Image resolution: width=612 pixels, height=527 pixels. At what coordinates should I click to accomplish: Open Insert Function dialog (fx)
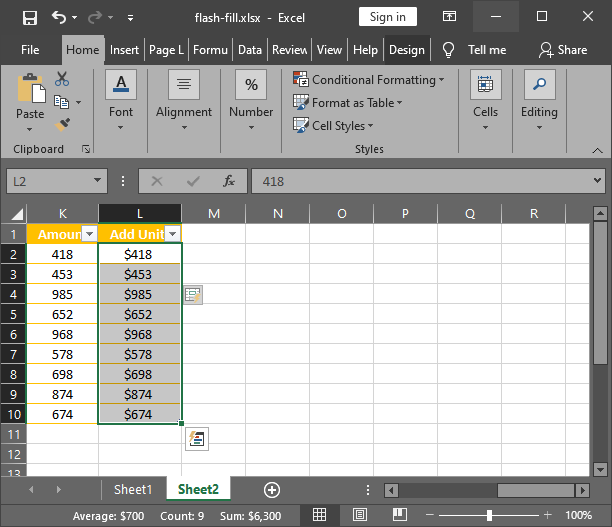coord(229,181)
